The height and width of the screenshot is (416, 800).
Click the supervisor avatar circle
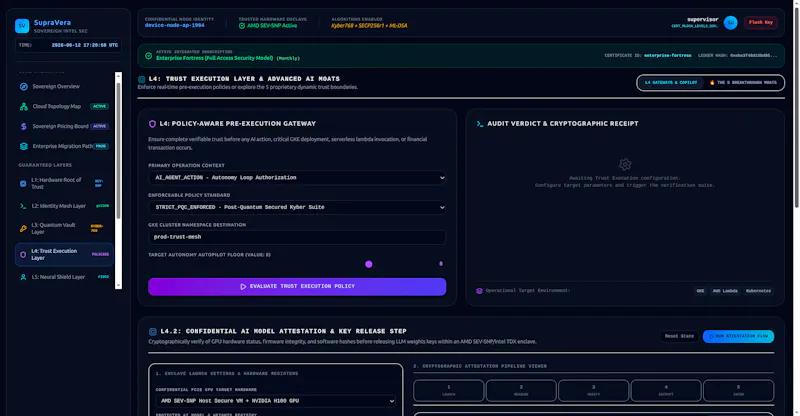coord(731,22)
